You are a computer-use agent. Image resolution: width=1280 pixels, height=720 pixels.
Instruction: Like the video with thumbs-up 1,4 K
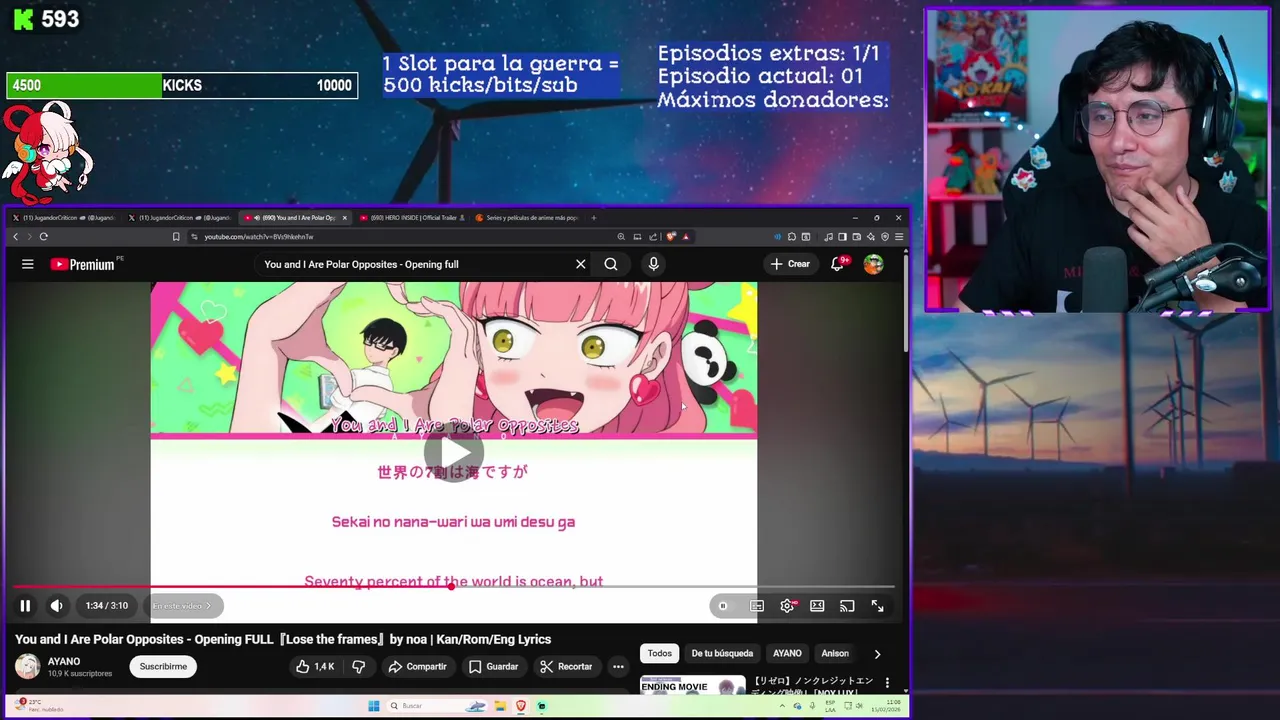pos(315,666)
